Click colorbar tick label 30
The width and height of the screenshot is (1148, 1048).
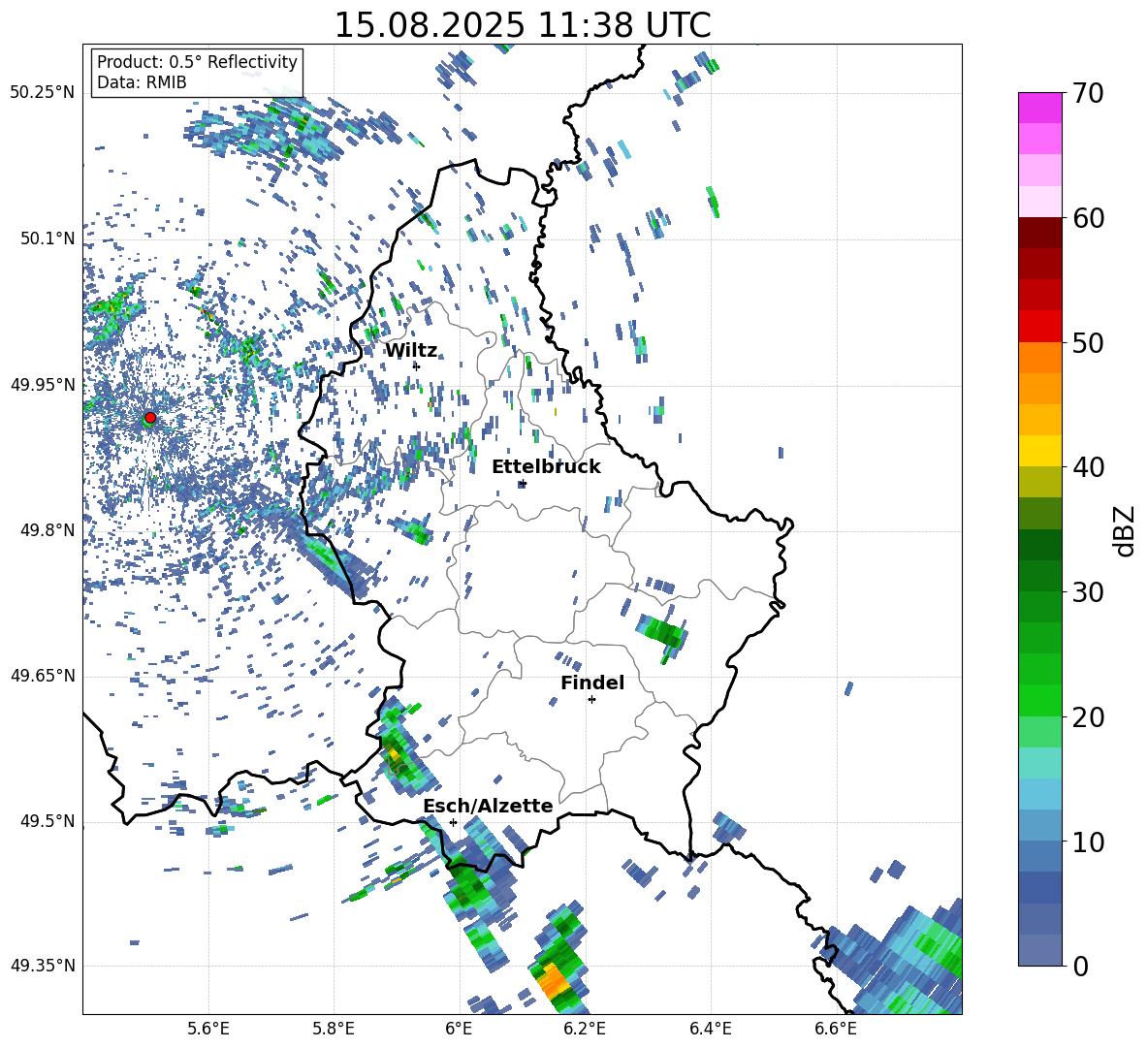pyautogui.click(x=1088, y=592)
